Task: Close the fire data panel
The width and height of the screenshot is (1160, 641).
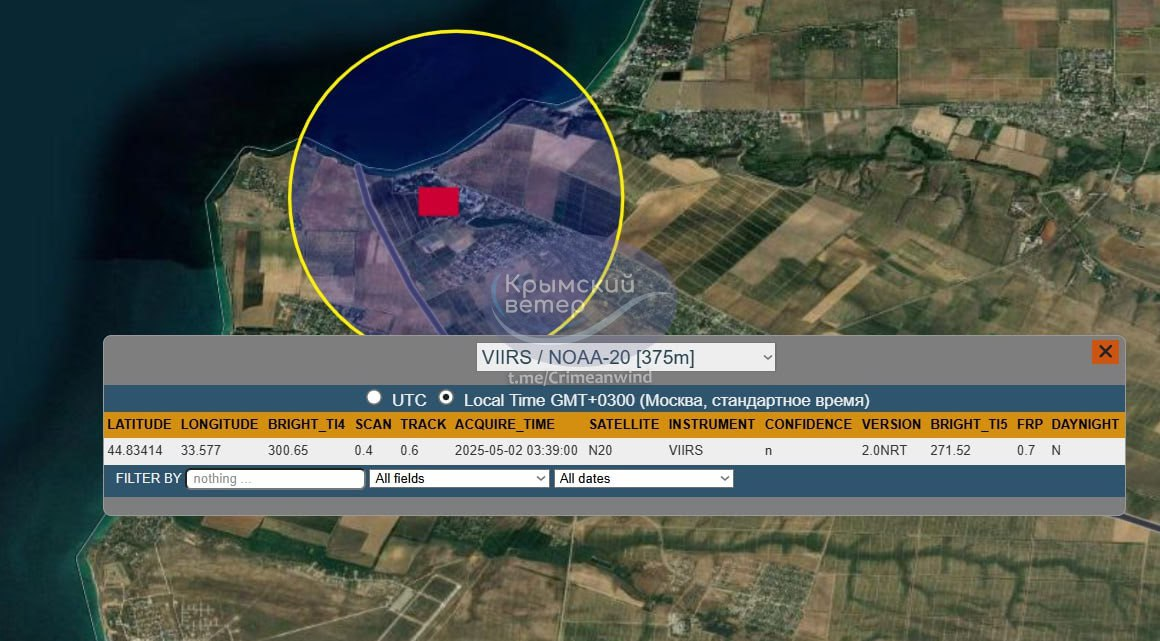Action: click(x=1105, y=352)
